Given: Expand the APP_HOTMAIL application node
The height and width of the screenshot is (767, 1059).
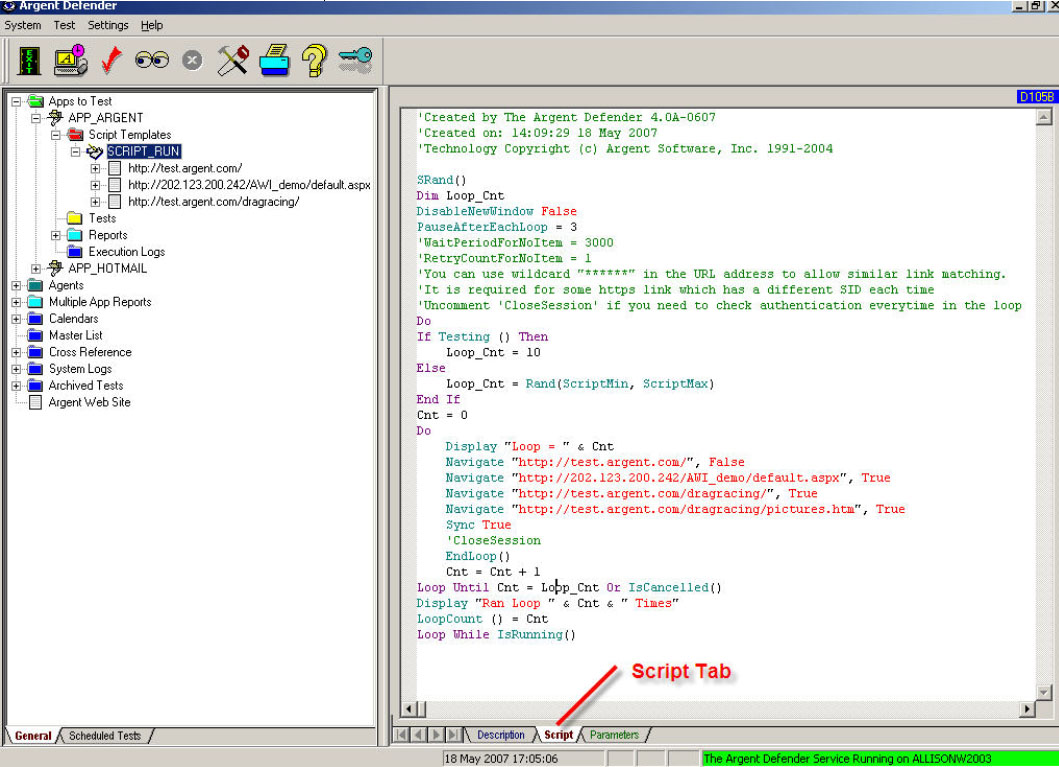Looking at the screenshot, I should 36,268.
